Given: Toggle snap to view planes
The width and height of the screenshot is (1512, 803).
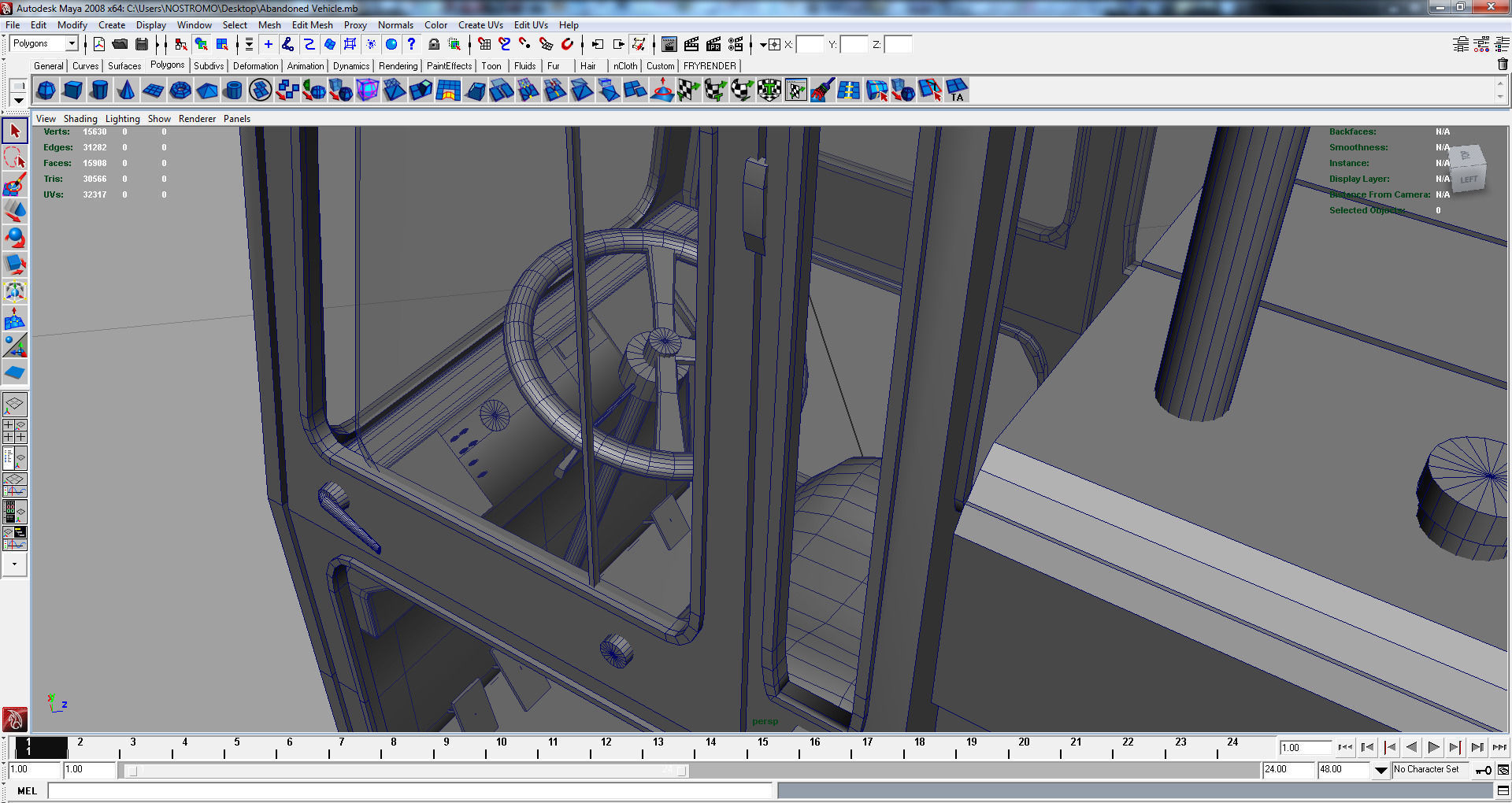Looking at the screenshot, I should coord(547,44).
